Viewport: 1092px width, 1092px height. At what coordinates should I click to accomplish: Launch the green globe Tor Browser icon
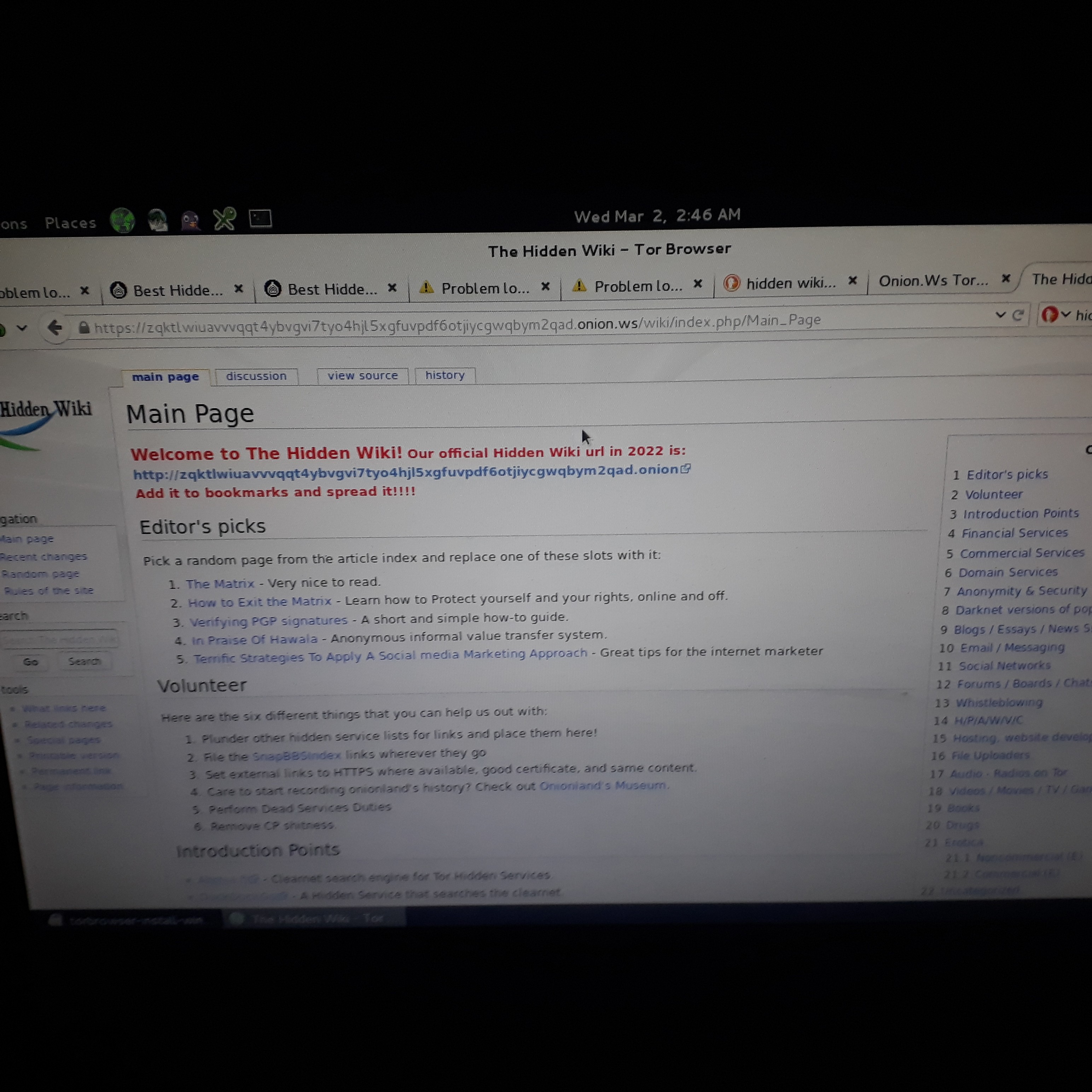click(x=122, y=220)
